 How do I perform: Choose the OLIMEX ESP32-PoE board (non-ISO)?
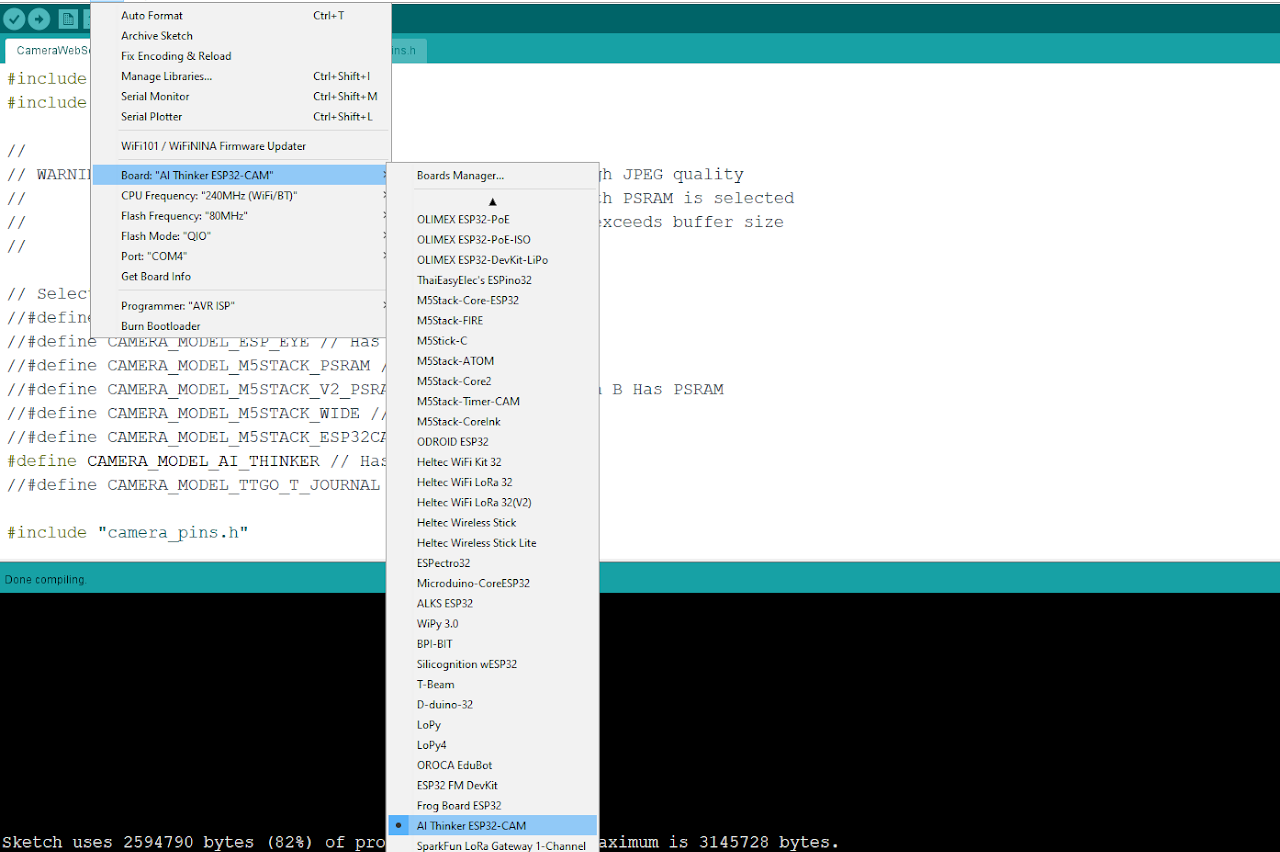[x=493, y=219]
